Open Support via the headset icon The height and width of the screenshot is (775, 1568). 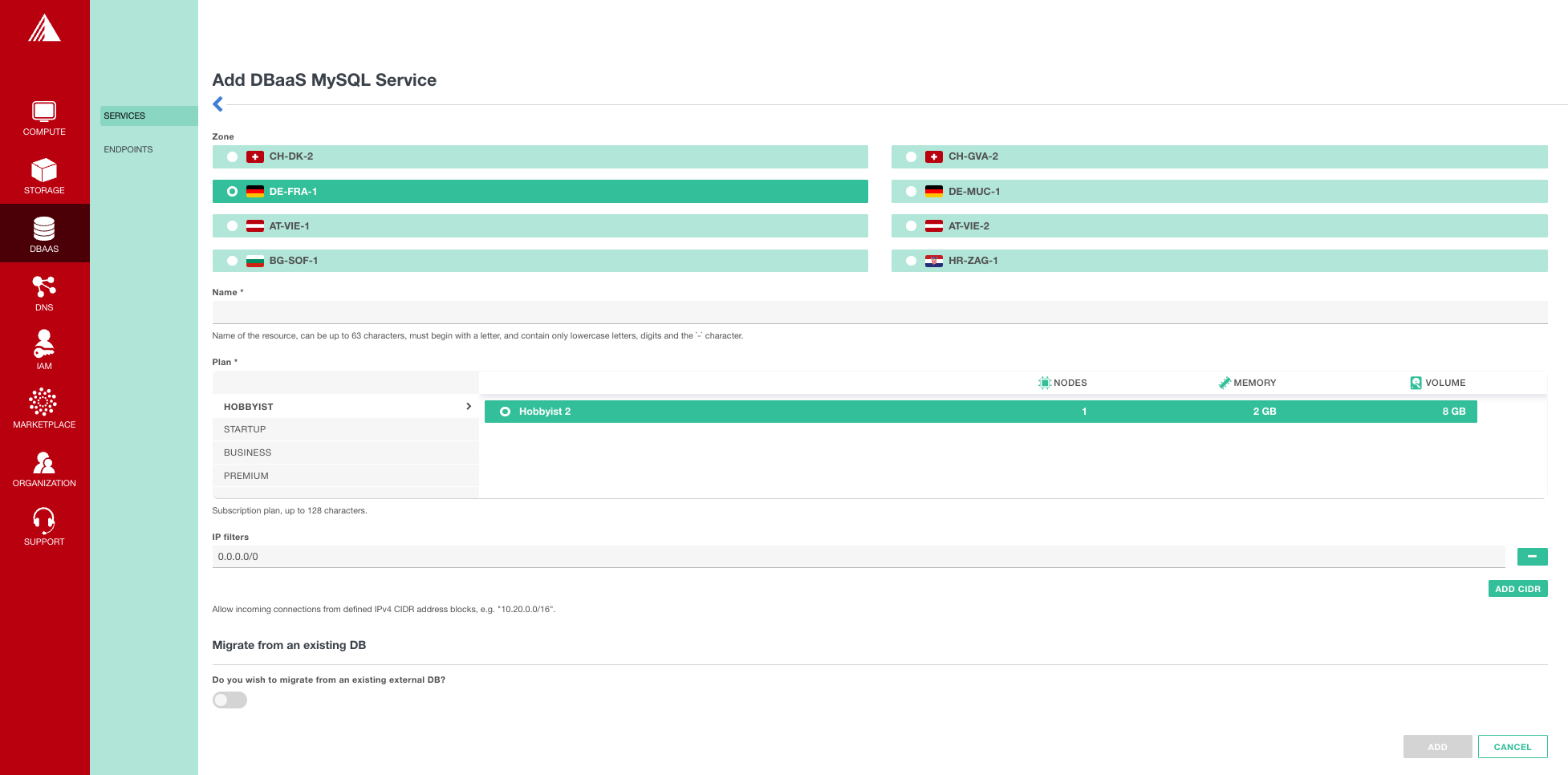pos(44,521)
